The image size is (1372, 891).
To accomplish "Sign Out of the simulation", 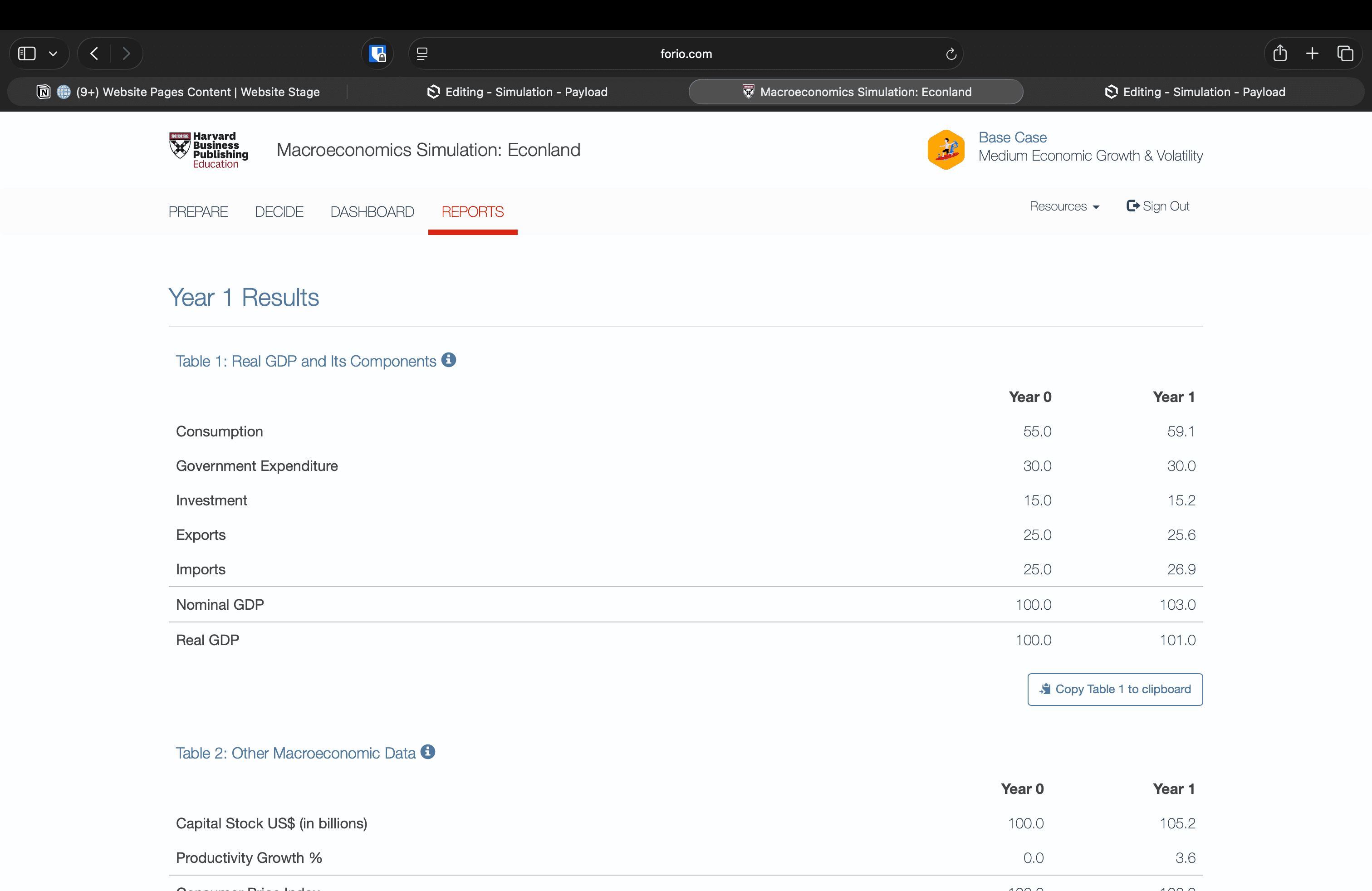I will tap(1157, 206).
